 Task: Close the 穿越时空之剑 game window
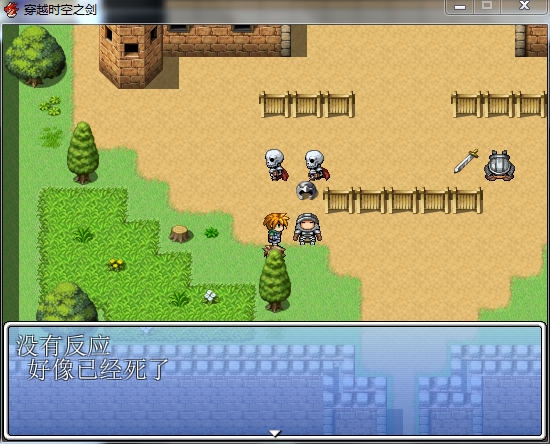pyautogui.click(x=524, y=6)
